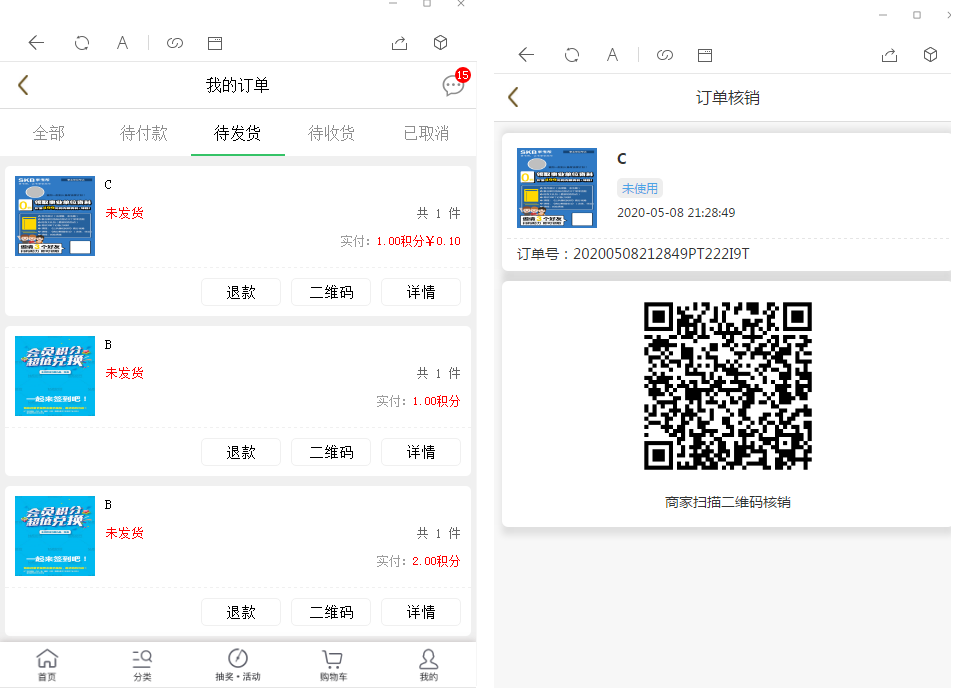Click the panel layout icon in 订单核销 toolbar
This screenshot has height=688, width=980.
click(705, 55)
